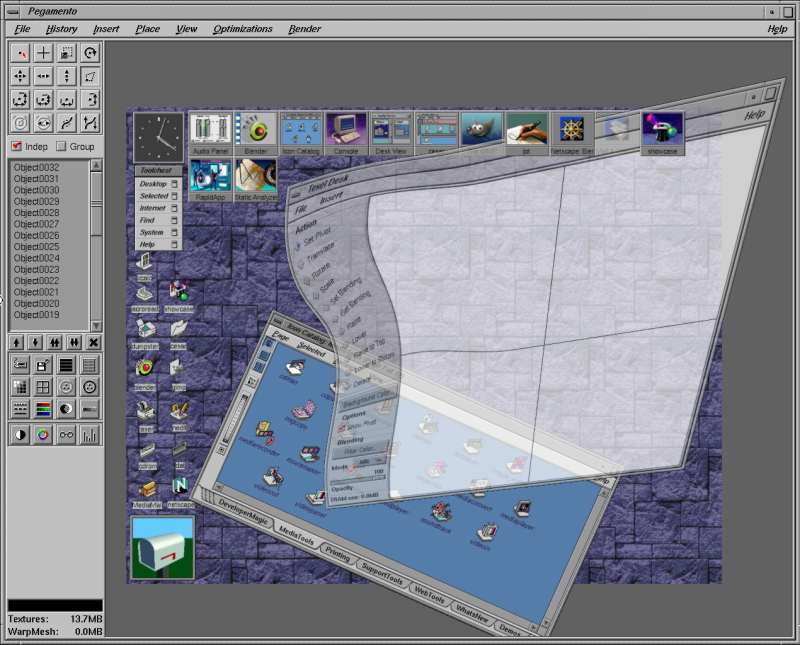Select the red pointer tool icon
800x645 pixels.
(20, 53)
